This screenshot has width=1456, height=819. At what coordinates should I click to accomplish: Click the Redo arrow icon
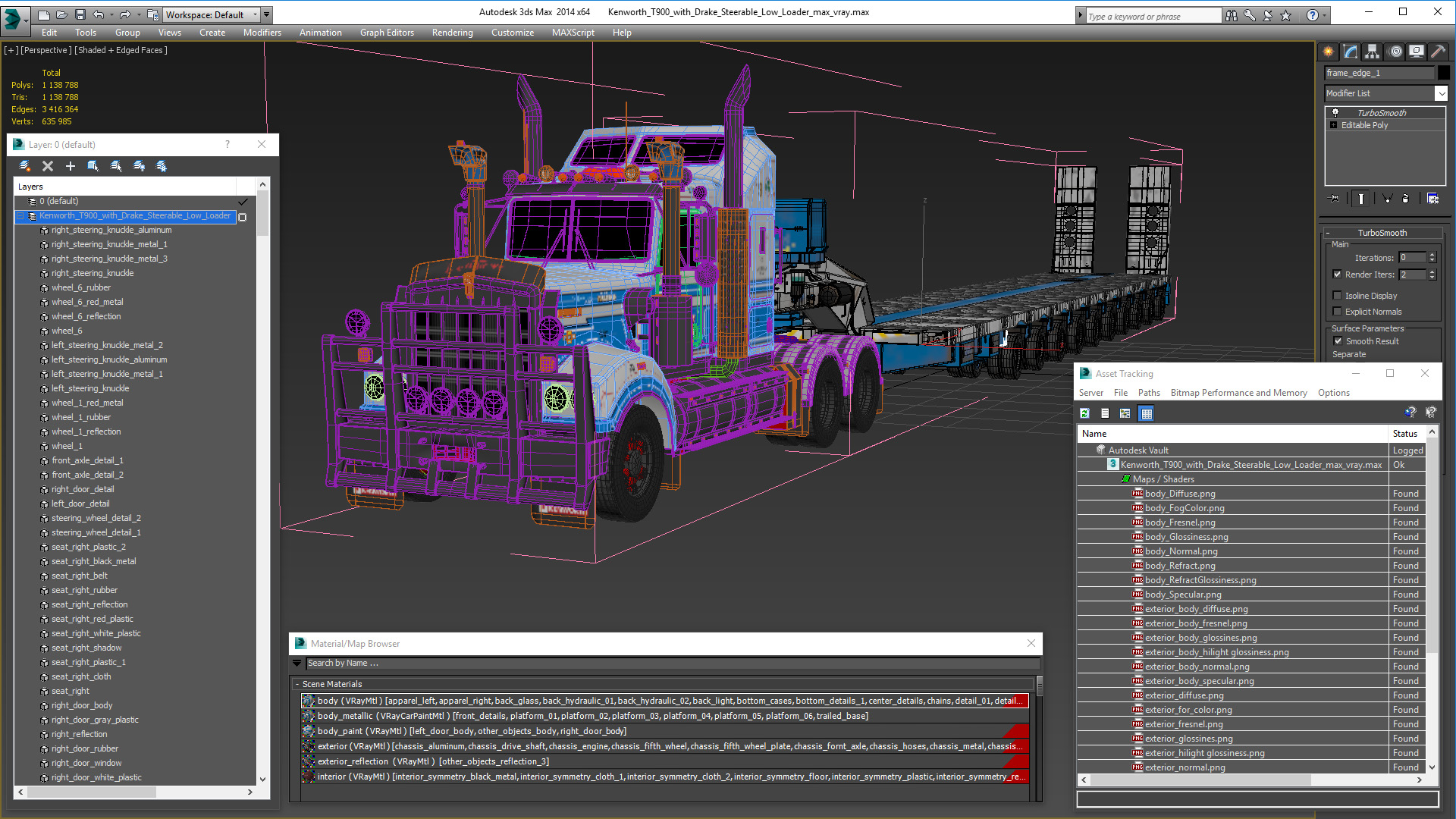125,14
